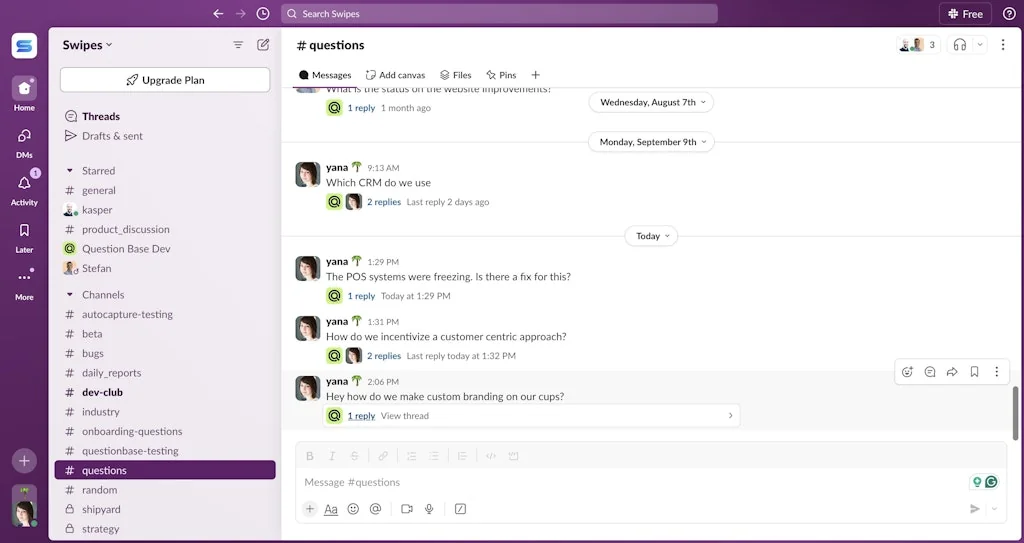Viewport: 1024px width, 543px height.
Task: Open send options dropdown arrow
Action: [x=995, y=509]
